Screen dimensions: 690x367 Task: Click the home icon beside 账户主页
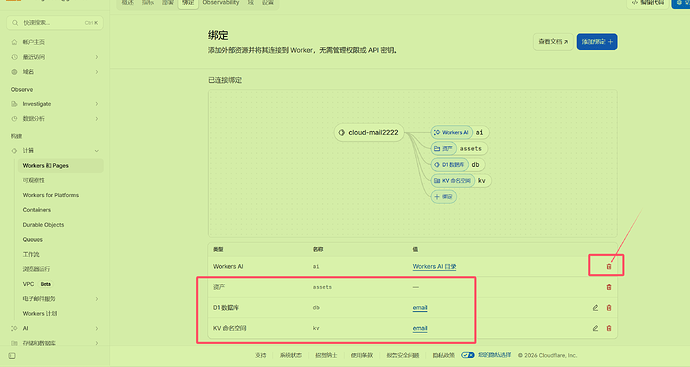[x=15, y=42]
